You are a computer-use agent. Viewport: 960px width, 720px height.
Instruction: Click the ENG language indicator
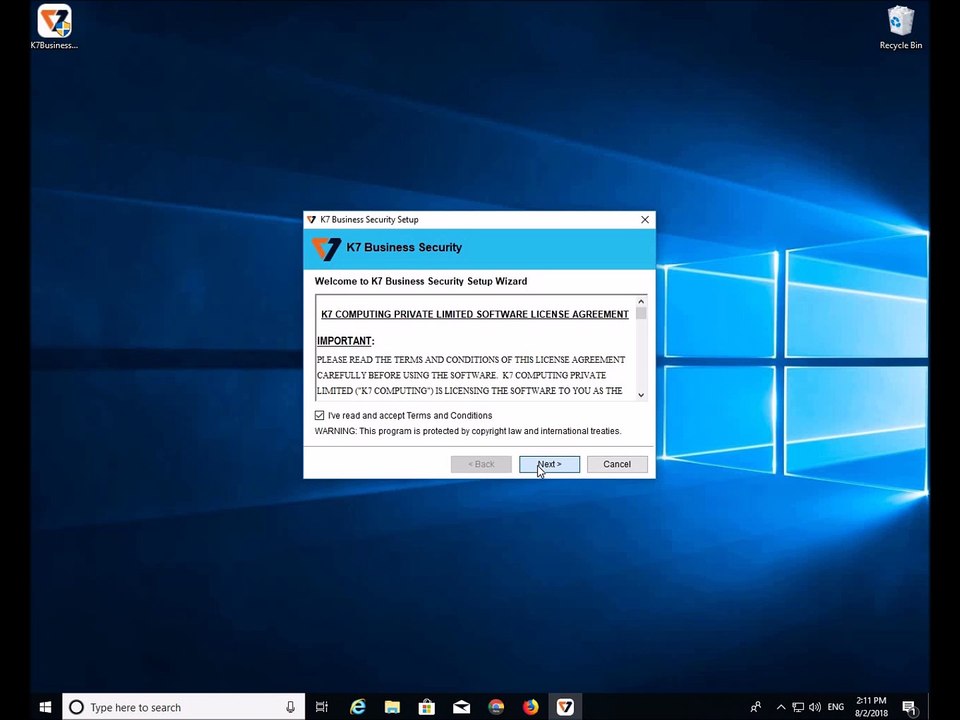836,707
